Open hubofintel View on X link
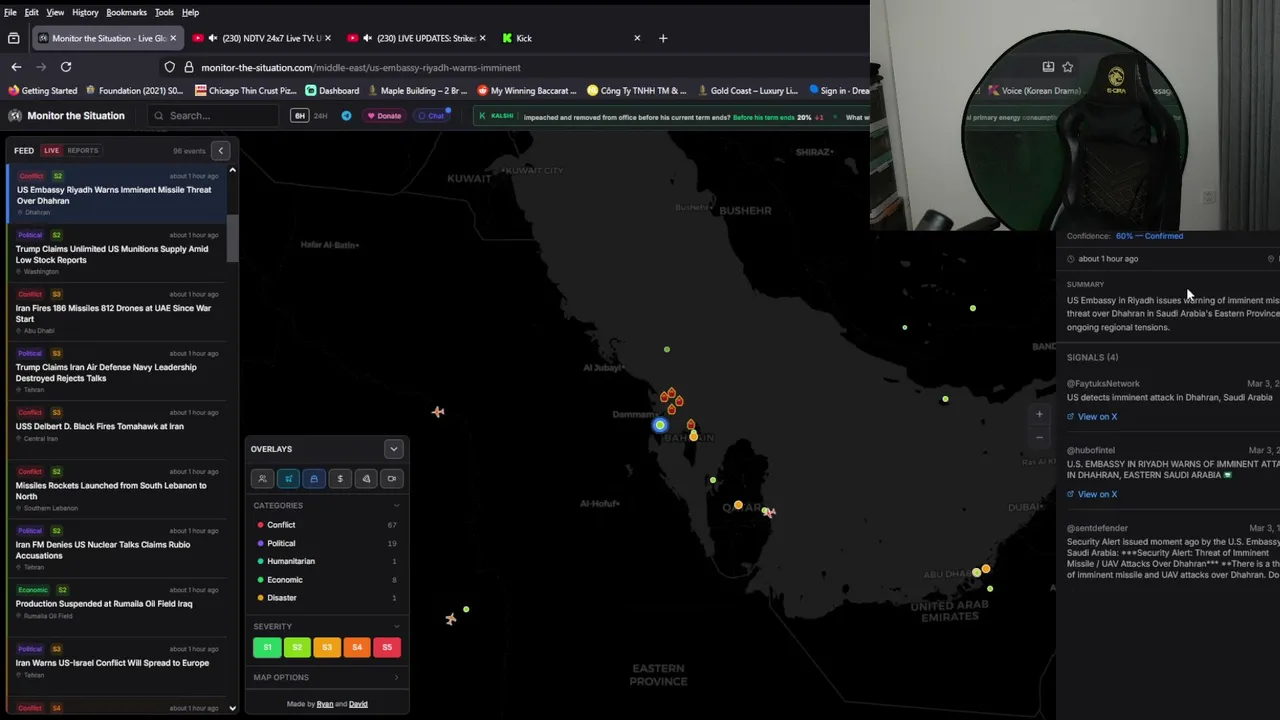1280x720 pixels. [1092, 494]
